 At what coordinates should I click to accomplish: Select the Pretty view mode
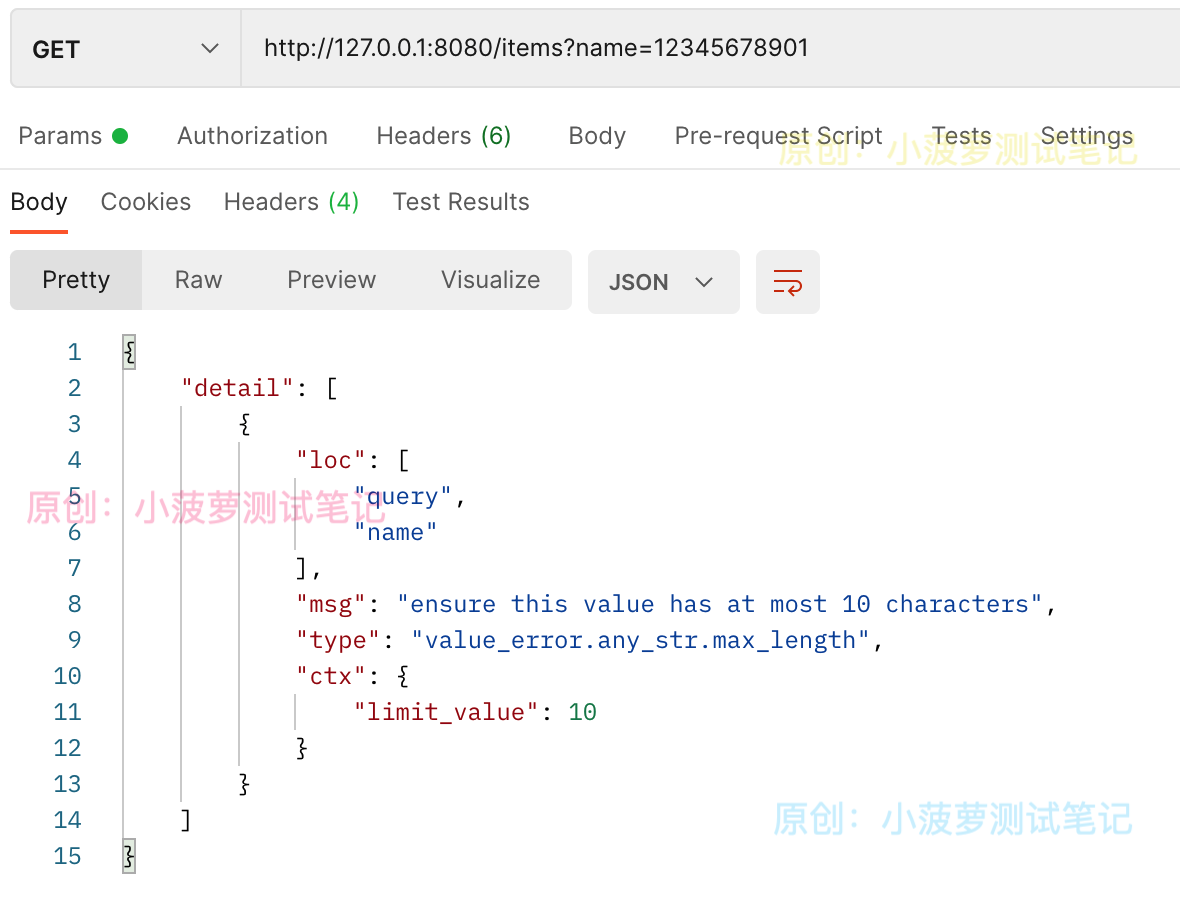[76, 280]
